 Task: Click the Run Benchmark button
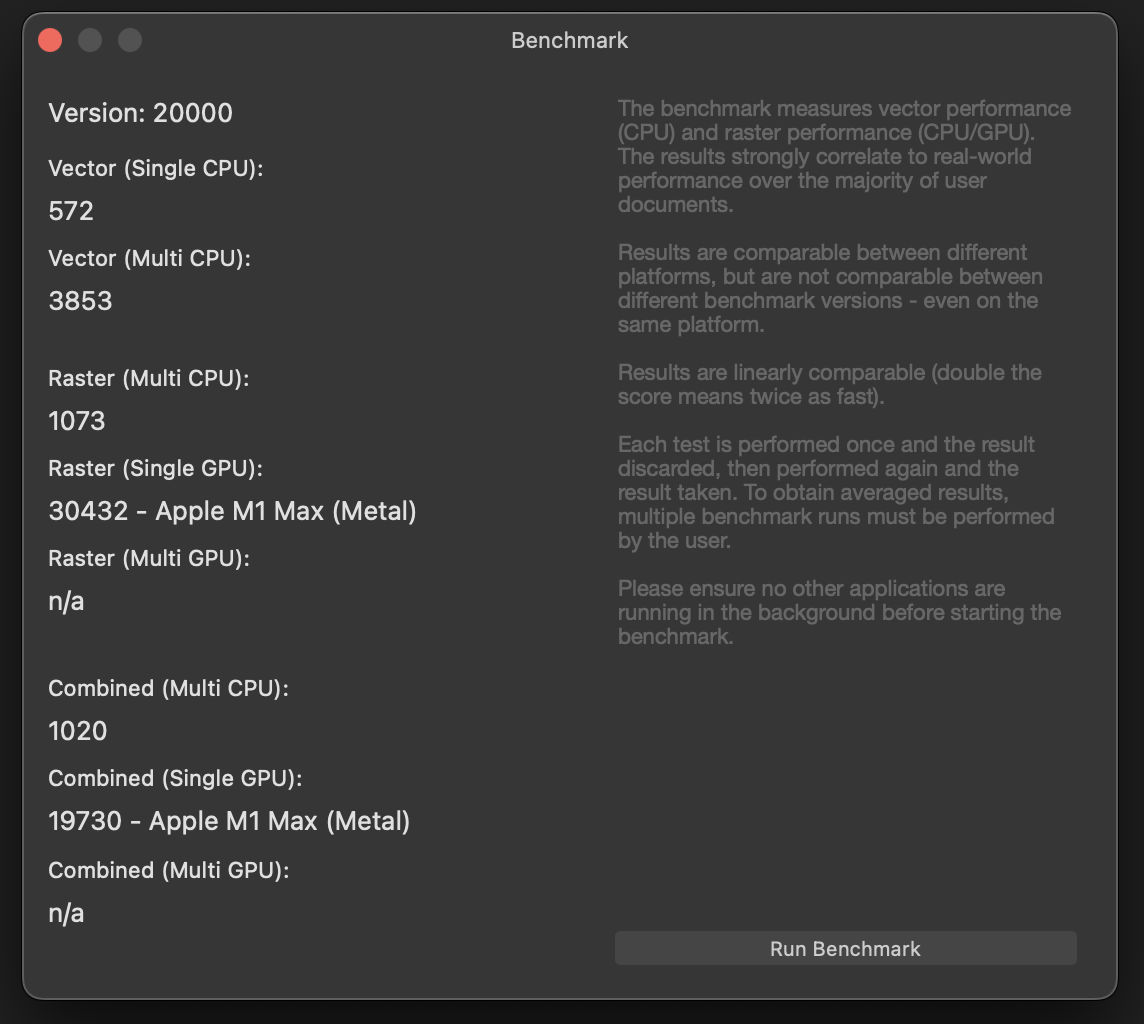coord(846,948)
